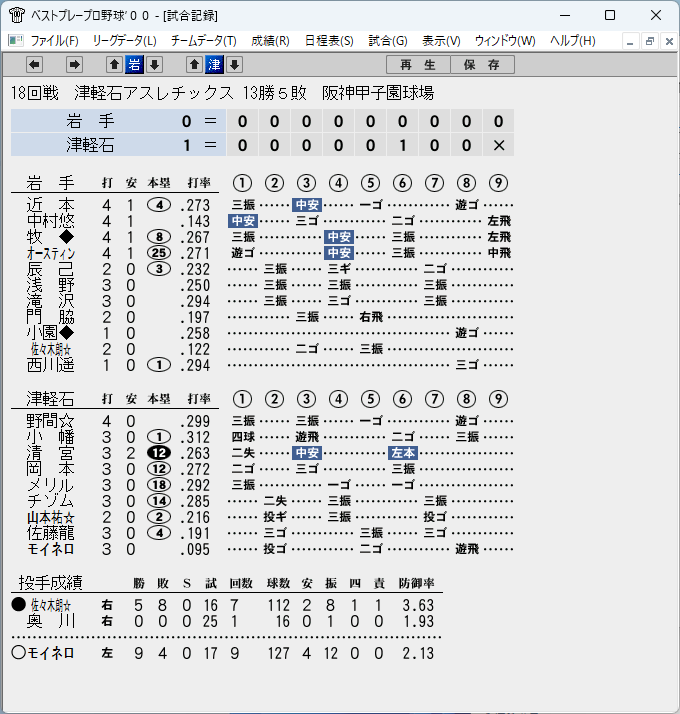Click the application icon in title bar
The width and height of the screenshot is (680, 714).
pyautogui.click(x=17, y=15)
